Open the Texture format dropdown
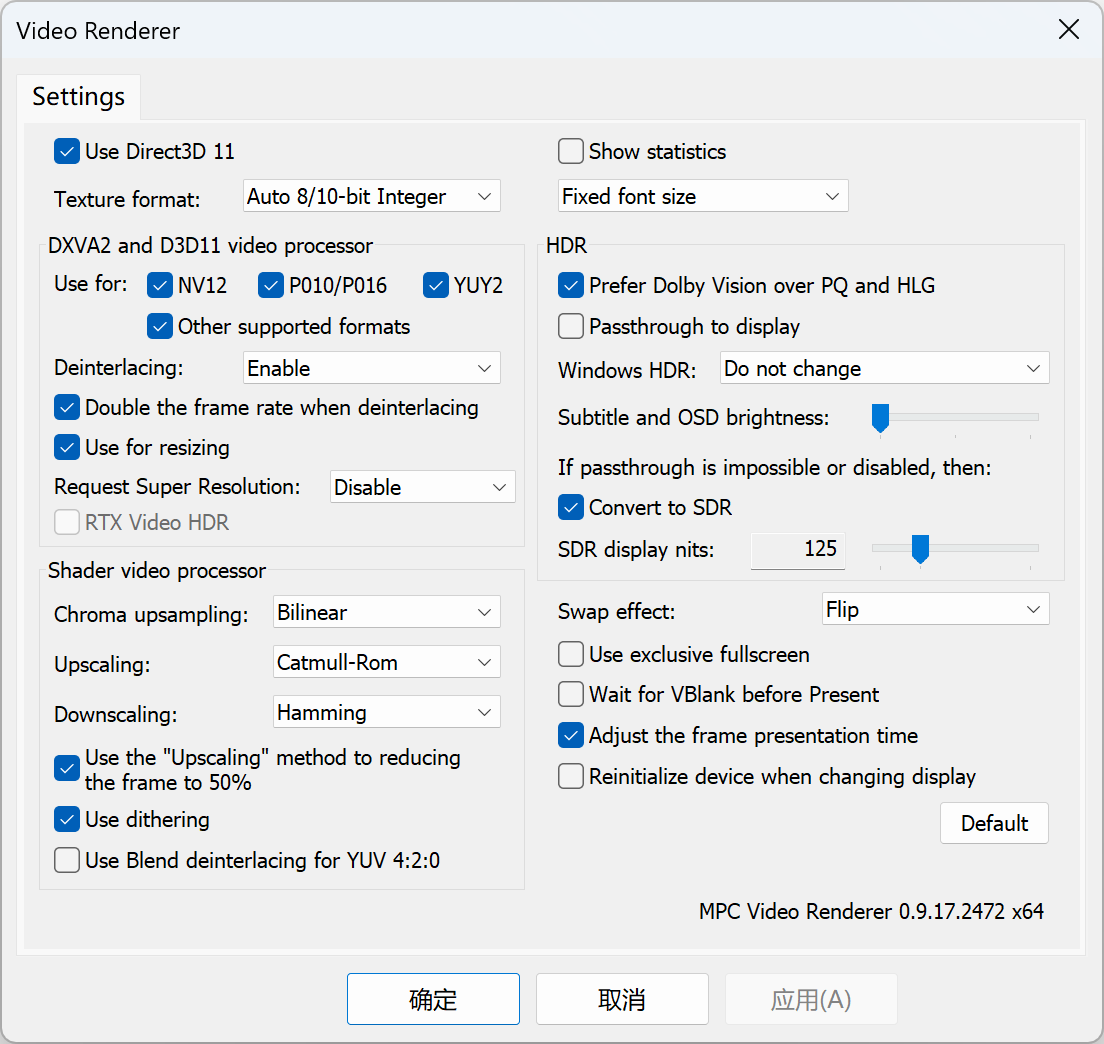This screenshot has height=1044, width=1104. (x=371, y=197)
